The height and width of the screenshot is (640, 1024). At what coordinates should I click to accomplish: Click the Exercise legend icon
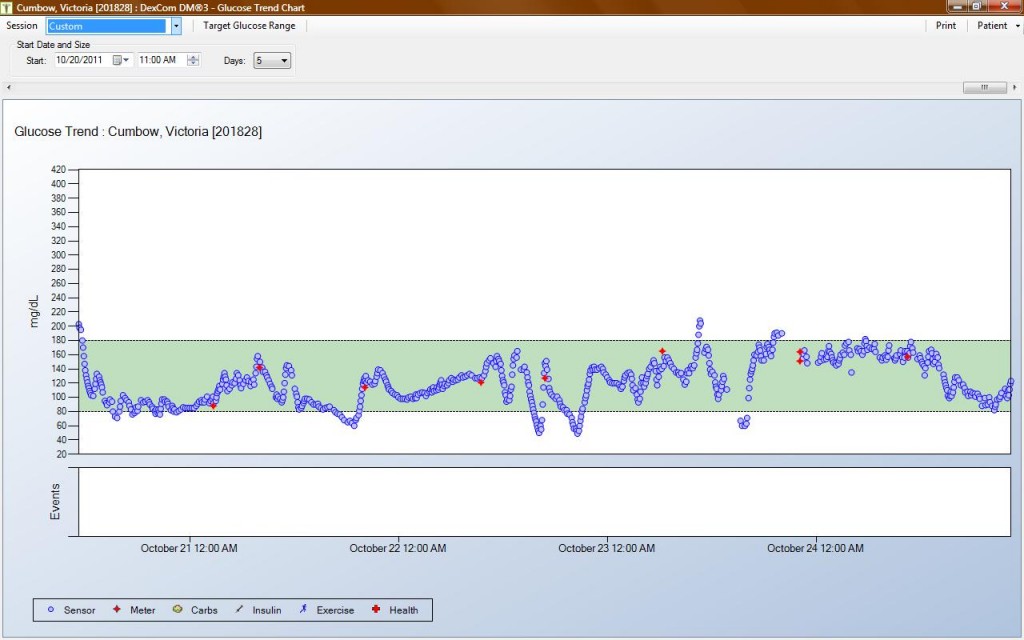tap(303, 610)
